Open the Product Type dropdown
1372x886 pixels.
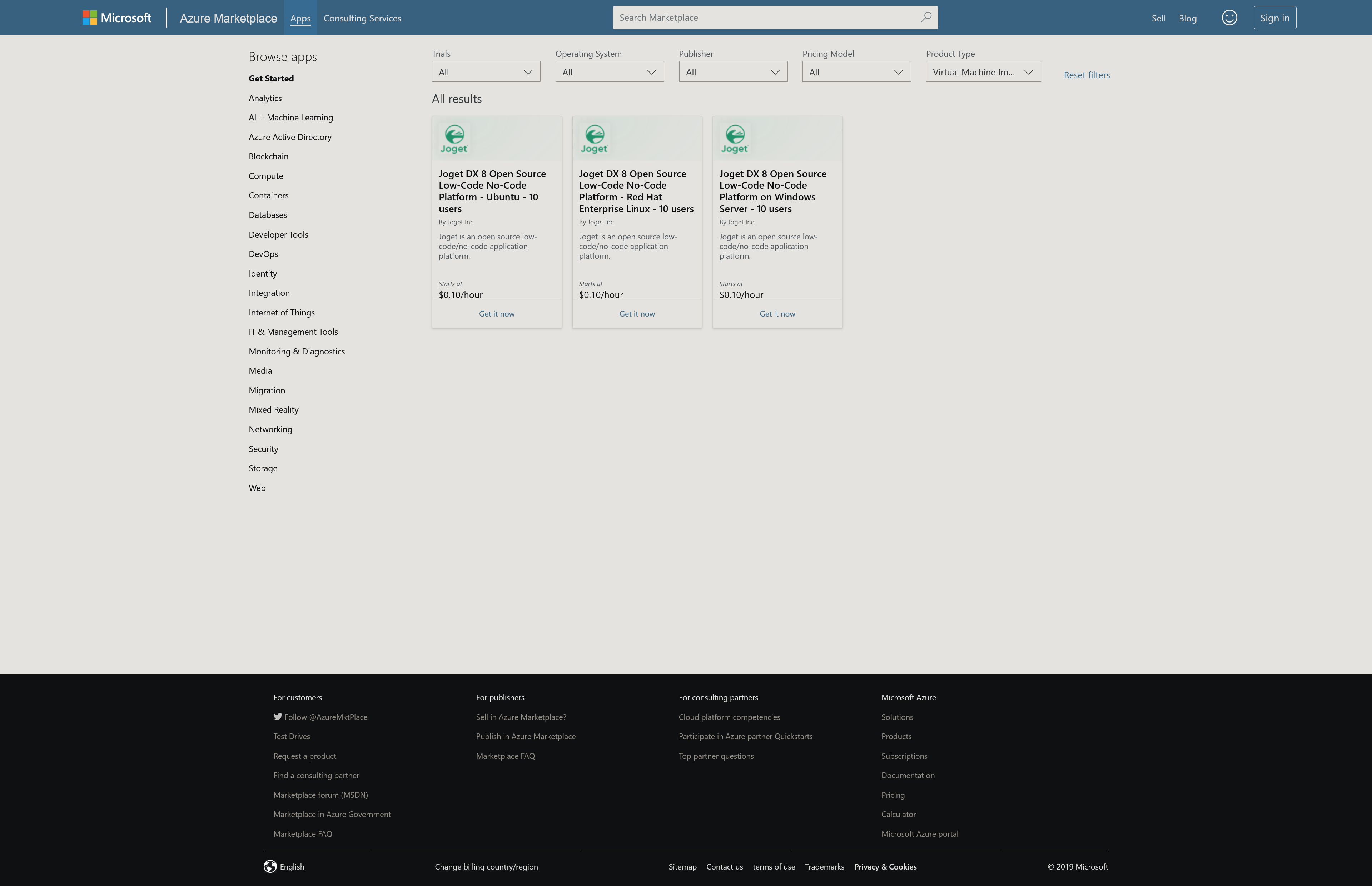click(983, 72)
